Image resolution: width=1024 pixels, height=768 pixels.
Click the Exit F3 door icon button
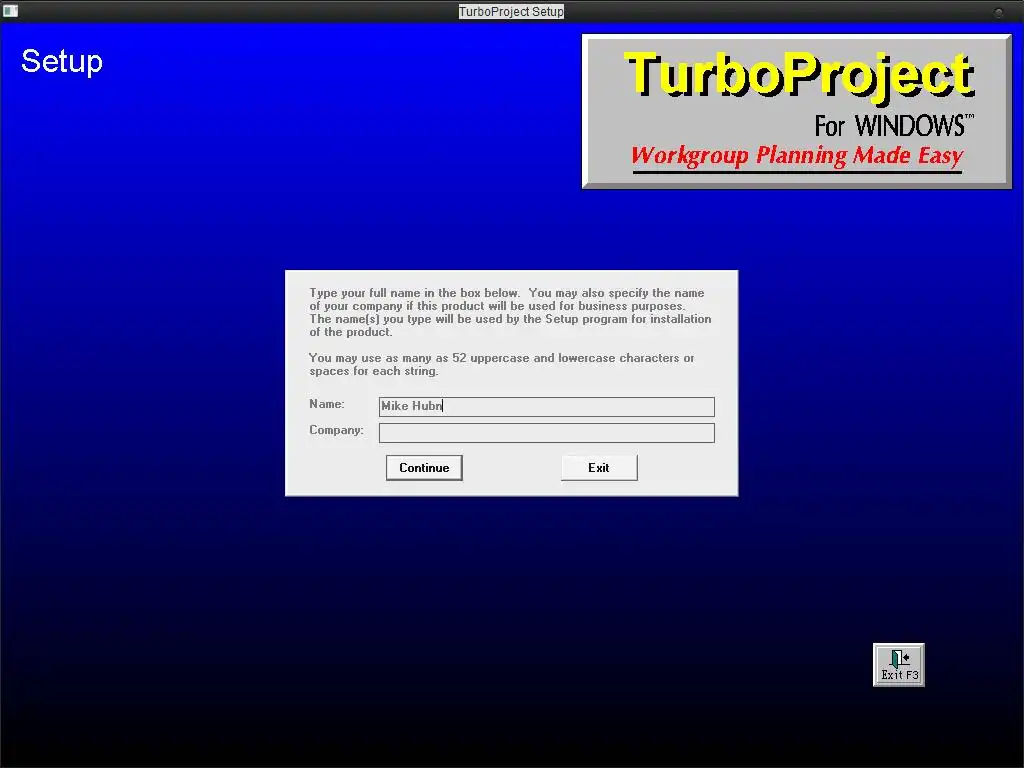tap(899, 664)
